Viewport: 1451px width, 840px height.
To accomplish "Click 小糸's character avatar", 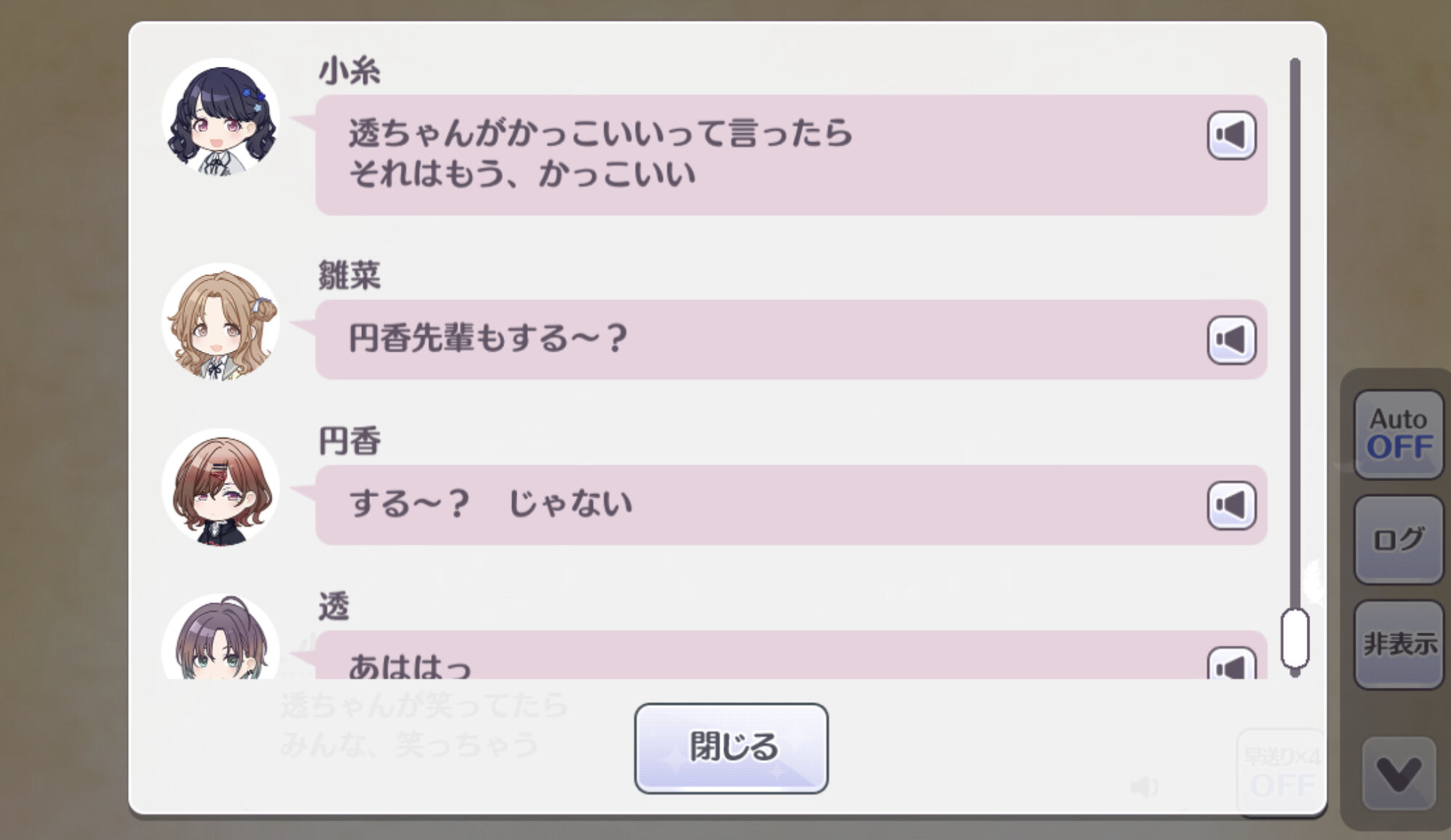I will pyautogui.click(x=221, y=118).
